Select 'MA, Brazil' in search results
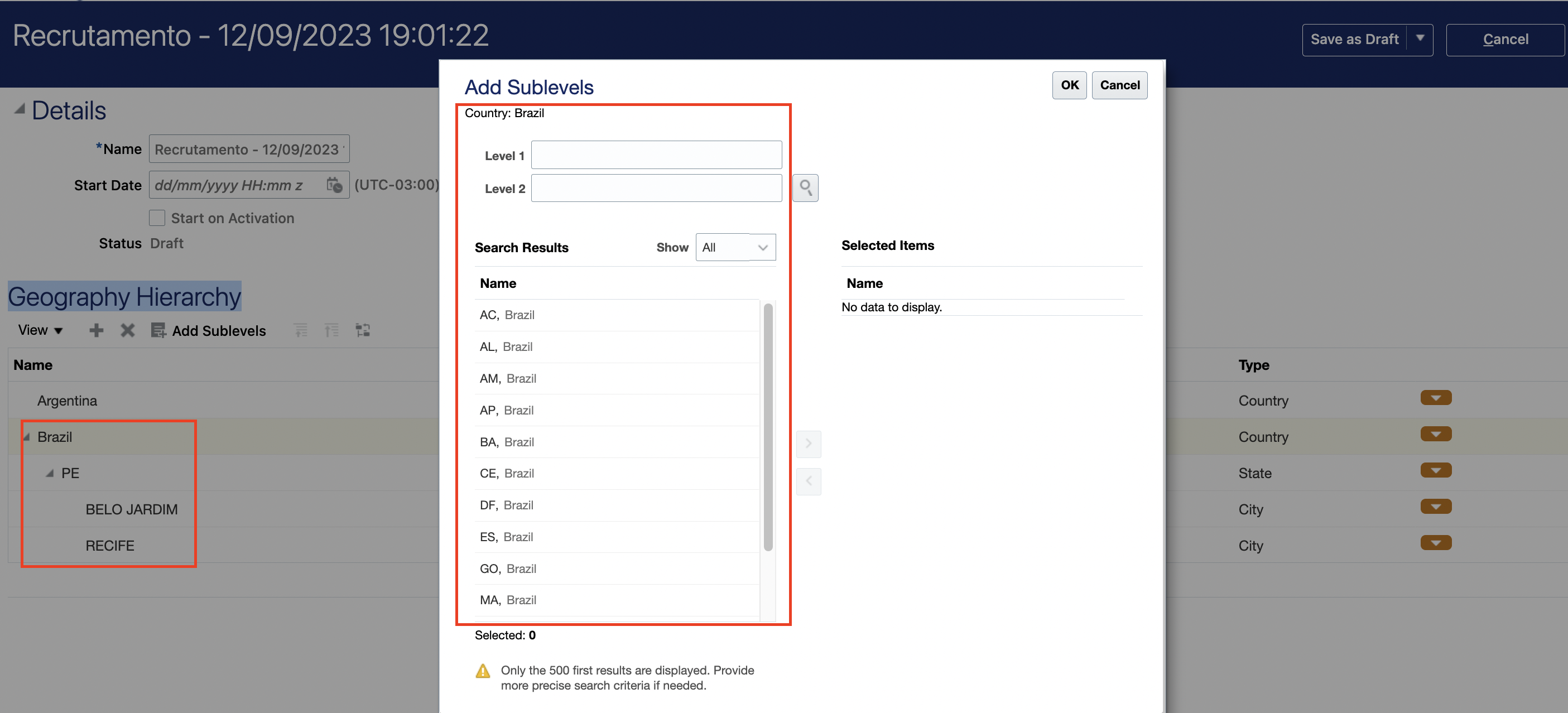Image resolution: width=1568 pixels, height=713 pixels. click(x=616, y=600)
